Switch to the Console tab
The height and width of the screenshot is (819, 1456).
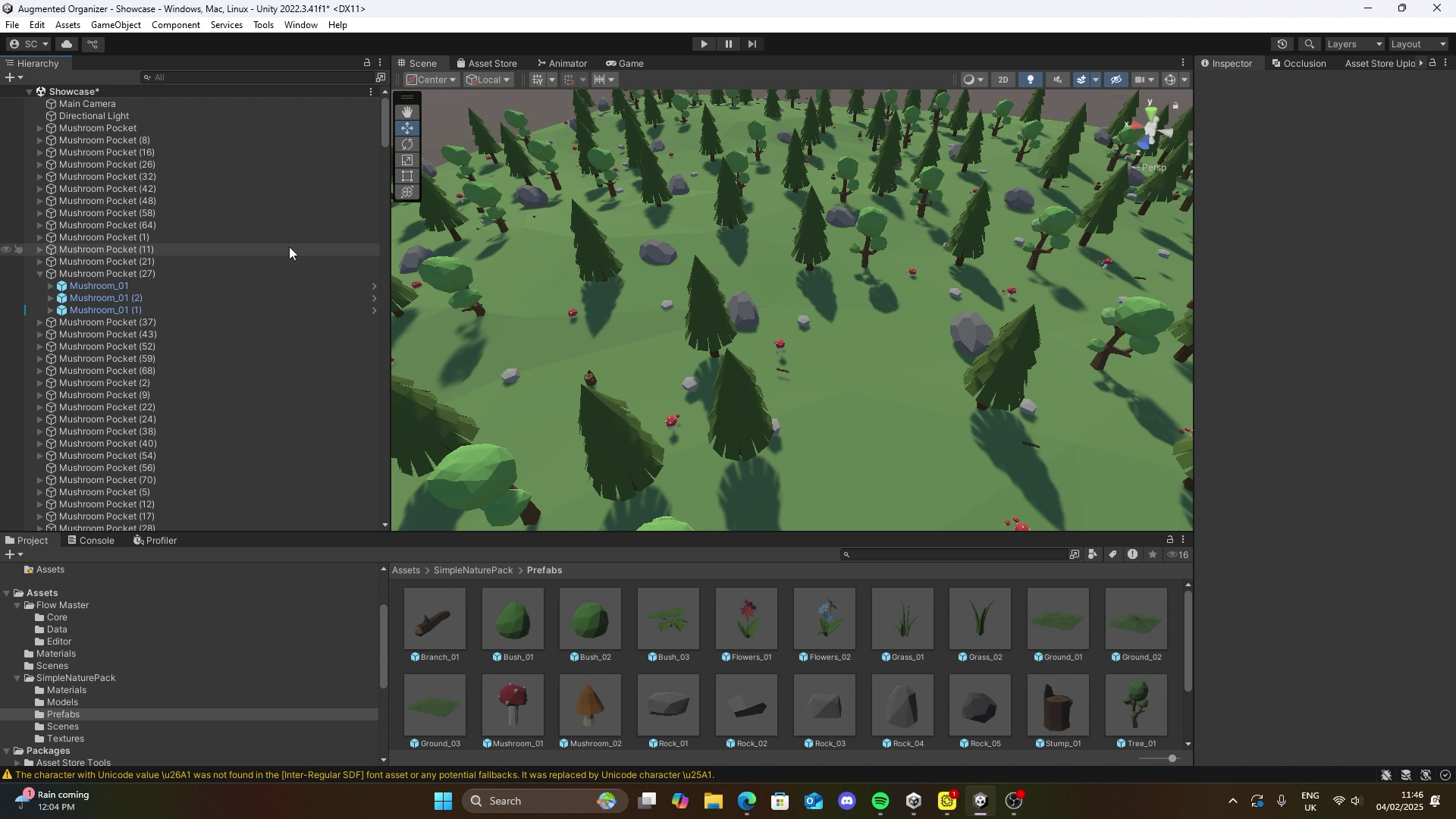click(x=91, y=541)
